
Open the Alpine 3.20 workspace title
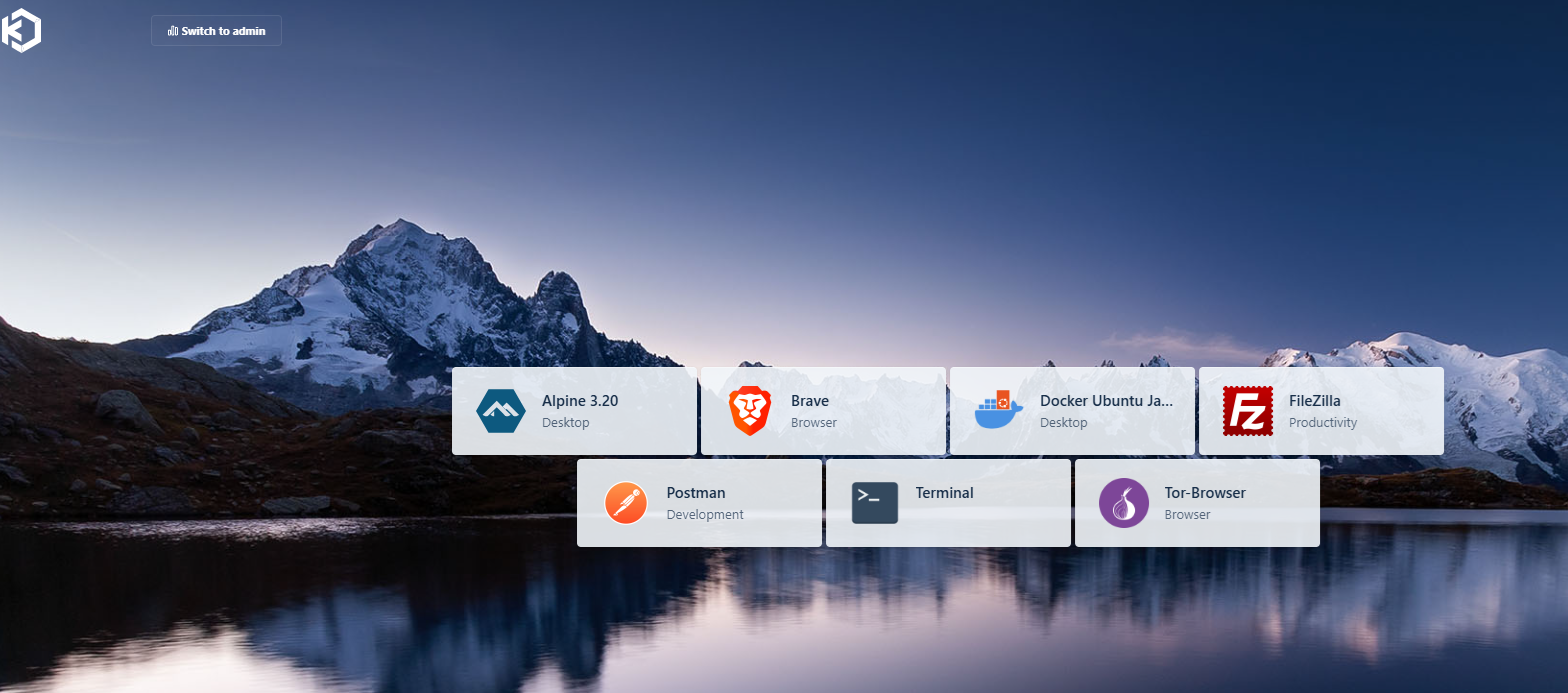coord(580,401)
